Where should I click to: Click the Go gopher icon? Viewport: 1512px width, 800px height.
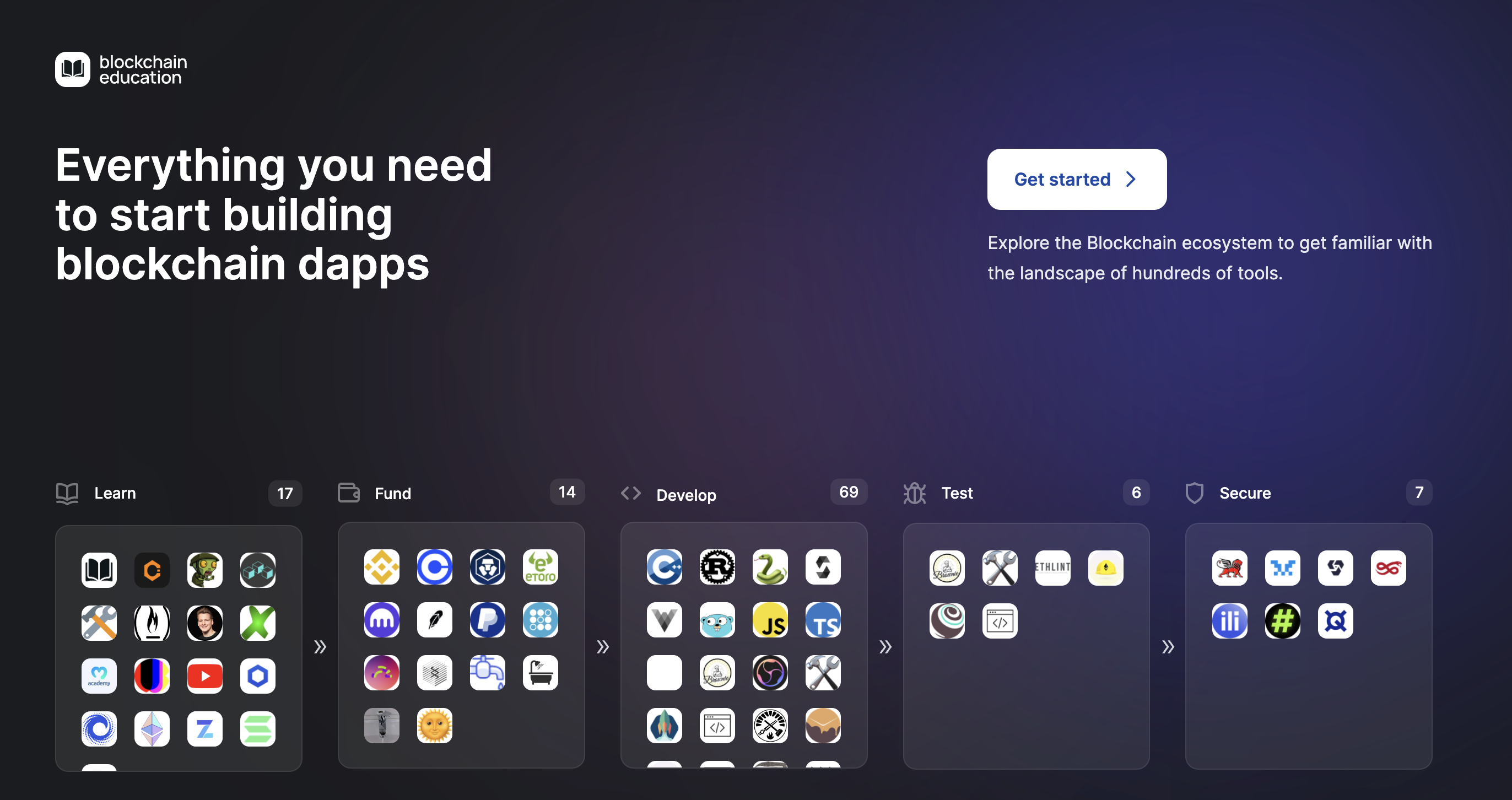coord(717,620)
